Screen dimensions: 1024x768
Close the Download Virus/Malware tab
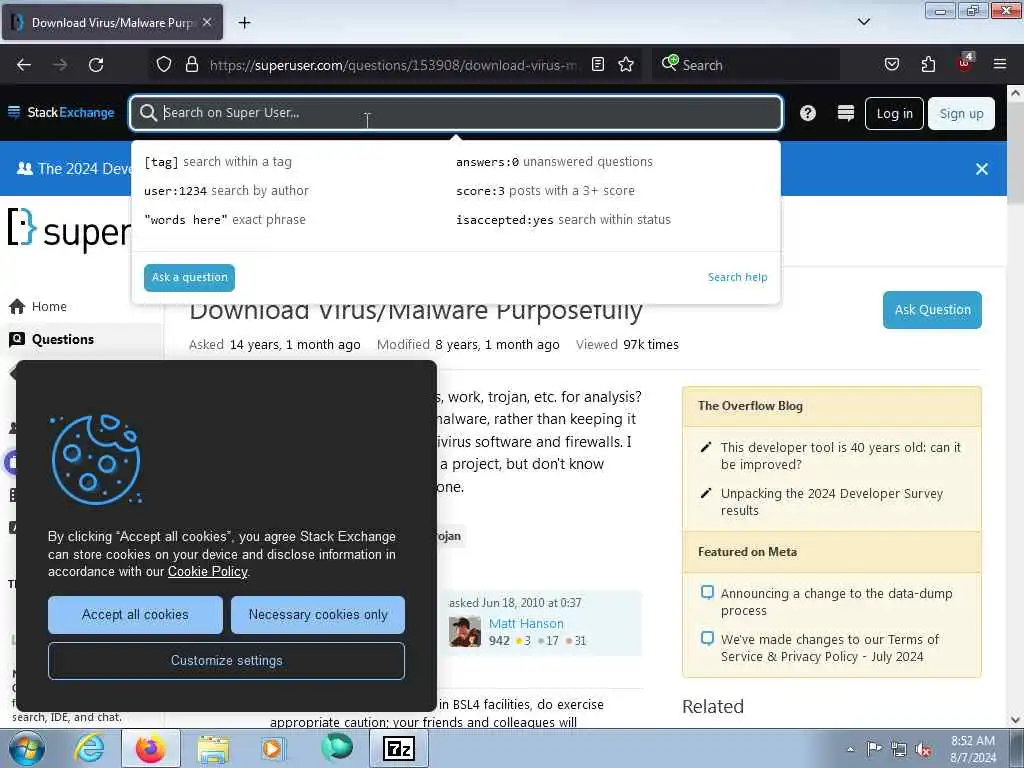pos(207,22)
